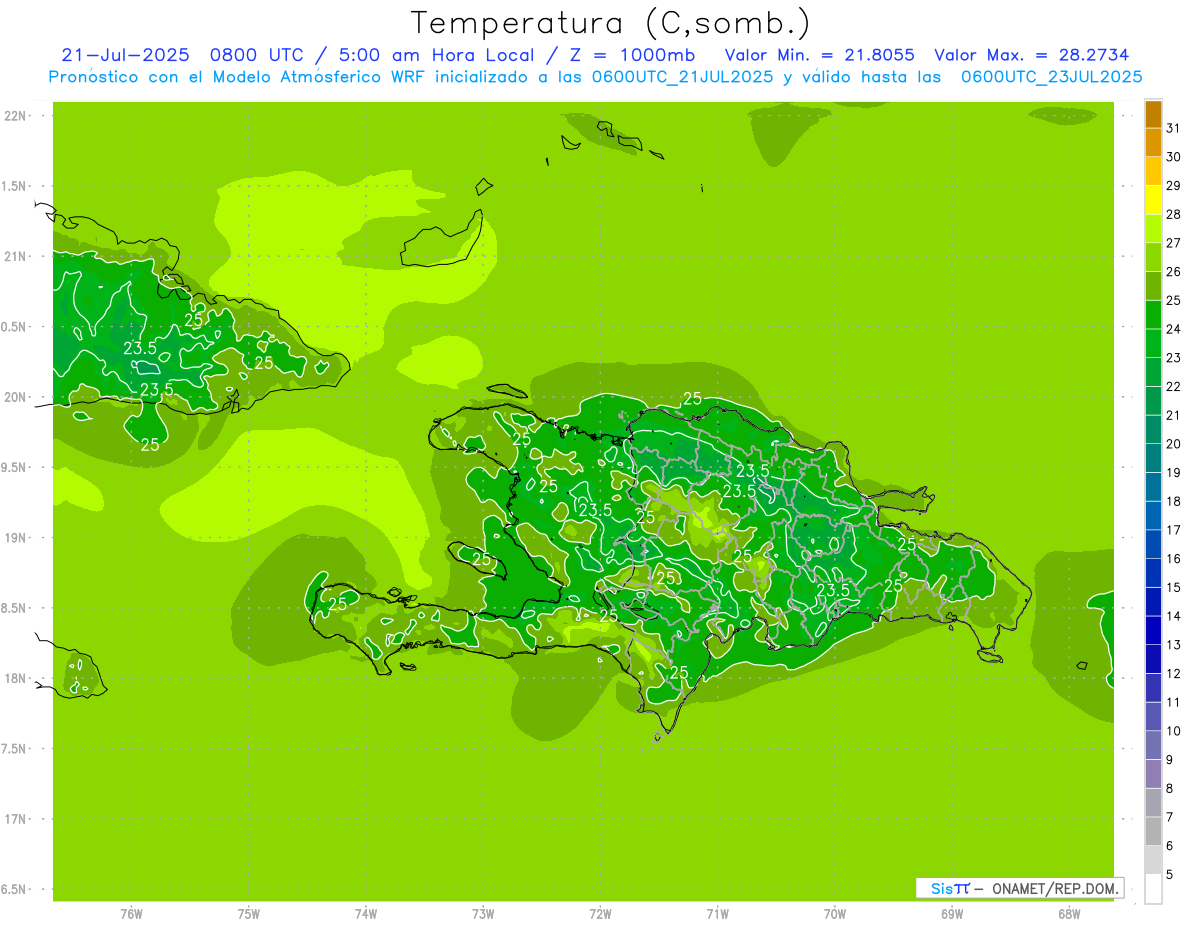Viewport: 1200px width, 927px height.
Task: Click the blue swatch between 16 and 17
Action: pos(1153,545)
